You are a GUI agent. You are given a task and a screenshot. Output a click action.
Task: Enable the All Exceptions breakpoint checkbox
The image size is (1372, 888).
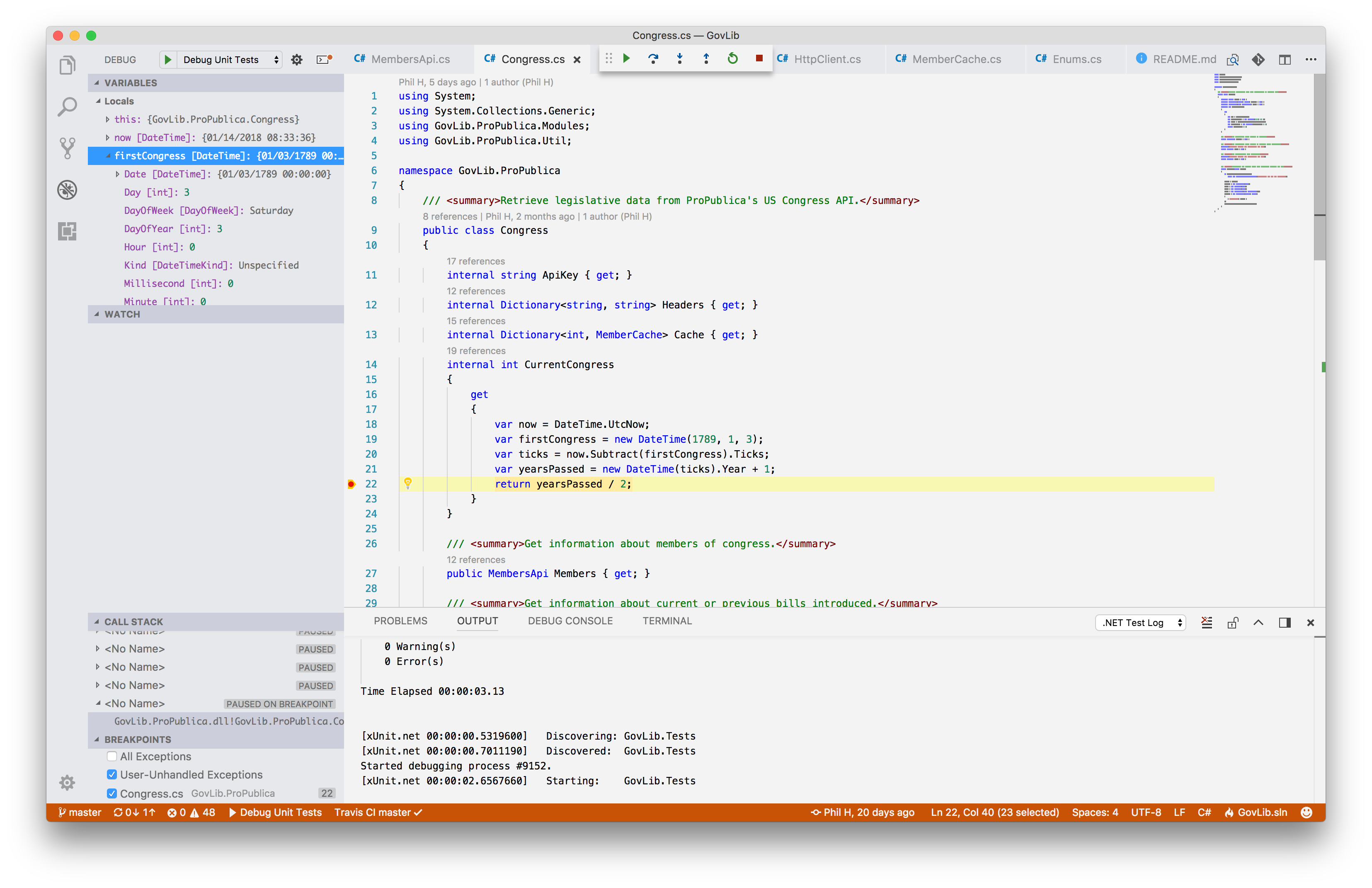coord(112,757)
